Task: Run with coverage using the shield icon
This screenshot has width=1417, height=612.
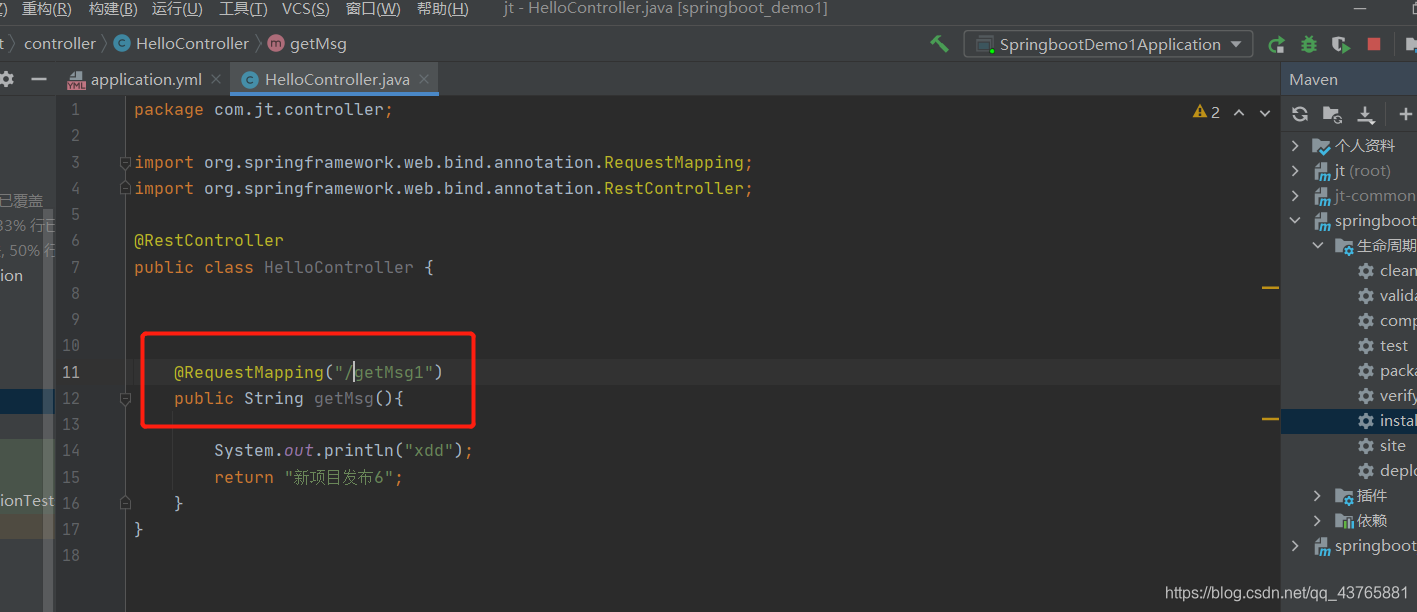Action: [x=1341, y=44]
